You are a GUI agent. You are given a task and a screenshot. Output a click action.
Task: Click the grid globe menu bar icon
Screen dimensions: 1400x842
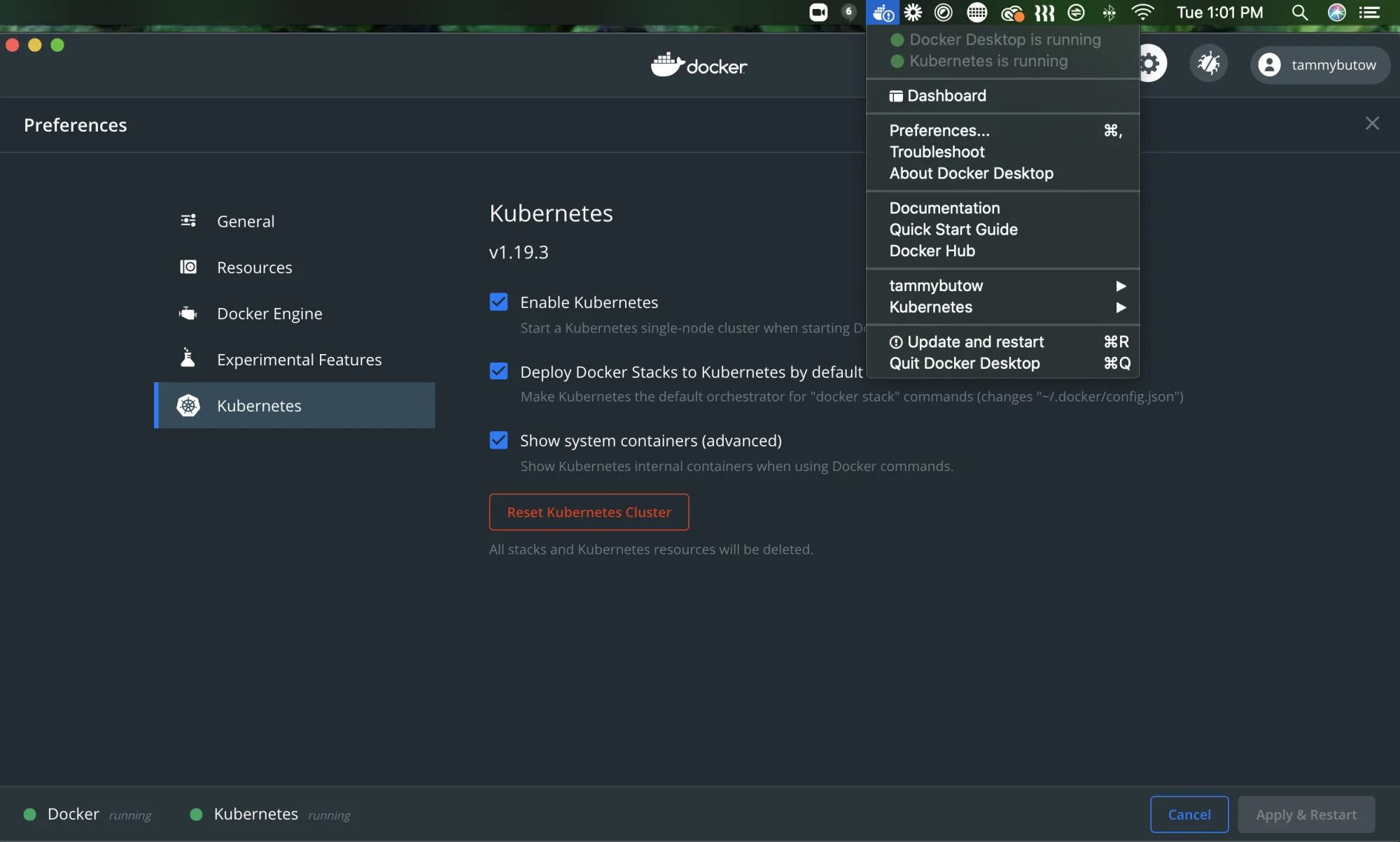click(976, 13)
